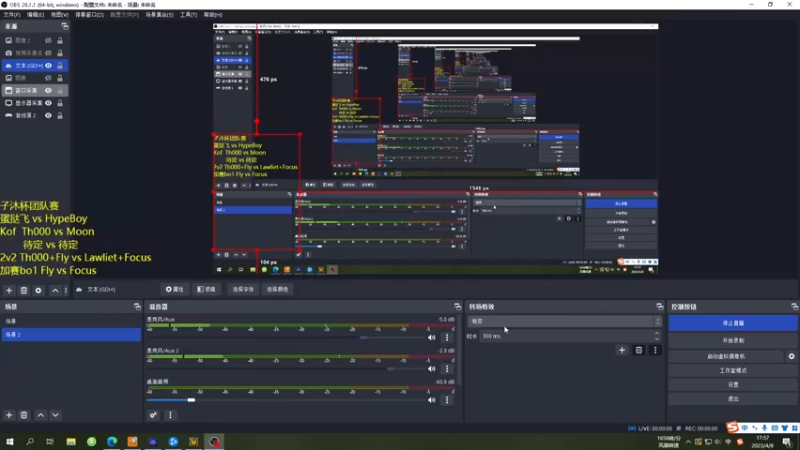The height and width of the screenshot is (450, 800).
Task: Move selected source up with arrow icon
Action: (x=55, y=290)
